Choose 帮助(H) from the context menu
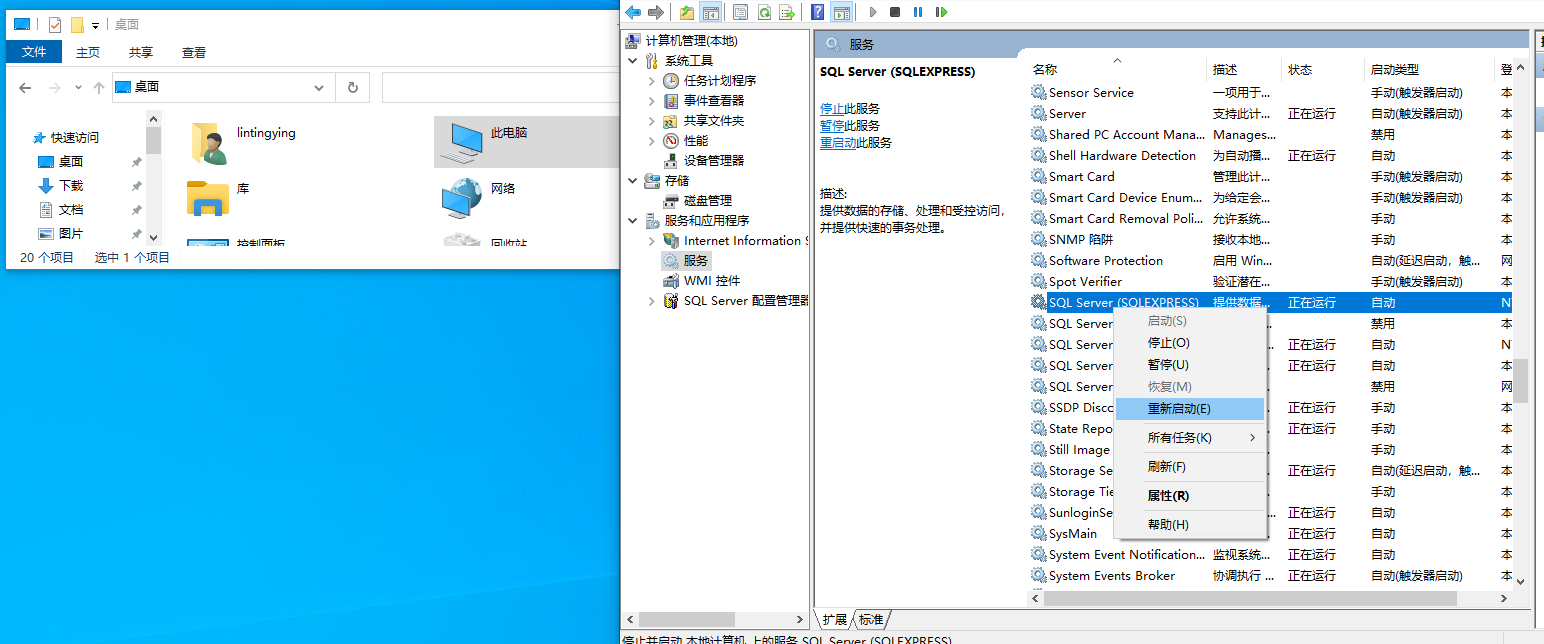Viewport: 1544px width, 644px height. pos(1190,525)
